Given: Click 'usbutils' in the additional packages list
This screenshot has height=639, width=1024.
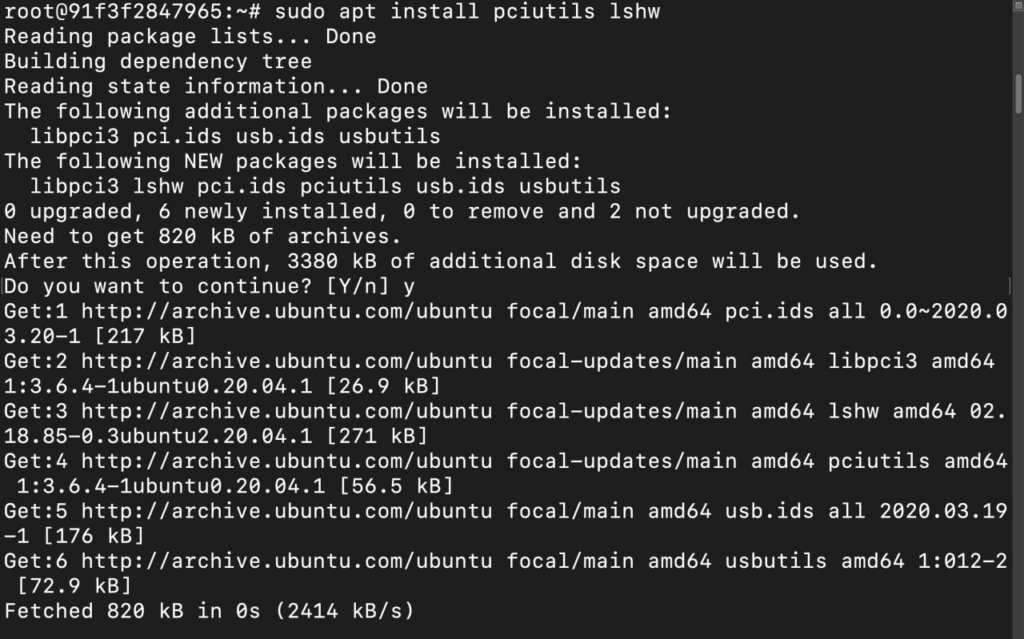Looking at the screenshot, I should click(389, 137).
